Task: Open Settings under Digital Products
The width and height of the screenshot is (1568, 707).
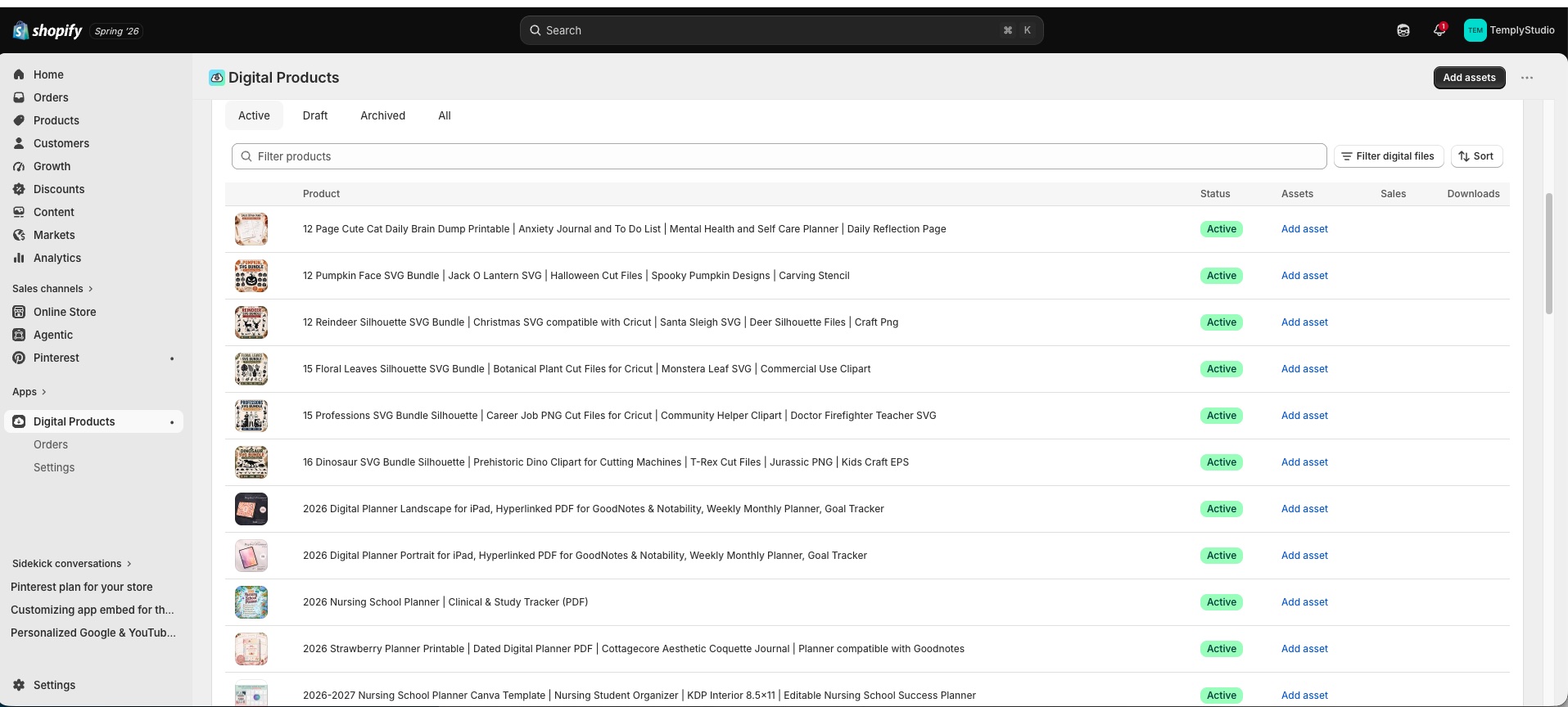Action: pyautogui.click(x=54, y=467)
